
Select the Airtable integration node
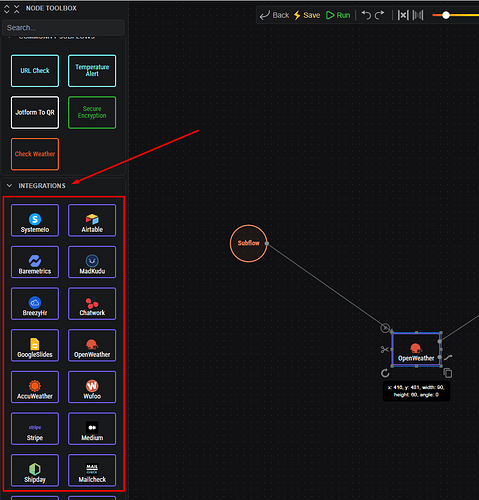pyautogui.click(x=92, y=220)
